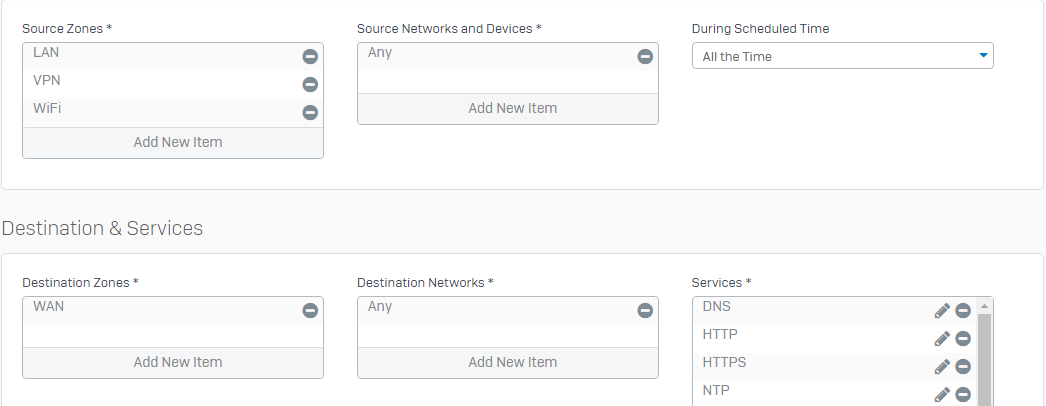The width and height of the screenshot is (1046, 406).
Task: Remove the HTTPS service entry
Action: pos(963,367)
